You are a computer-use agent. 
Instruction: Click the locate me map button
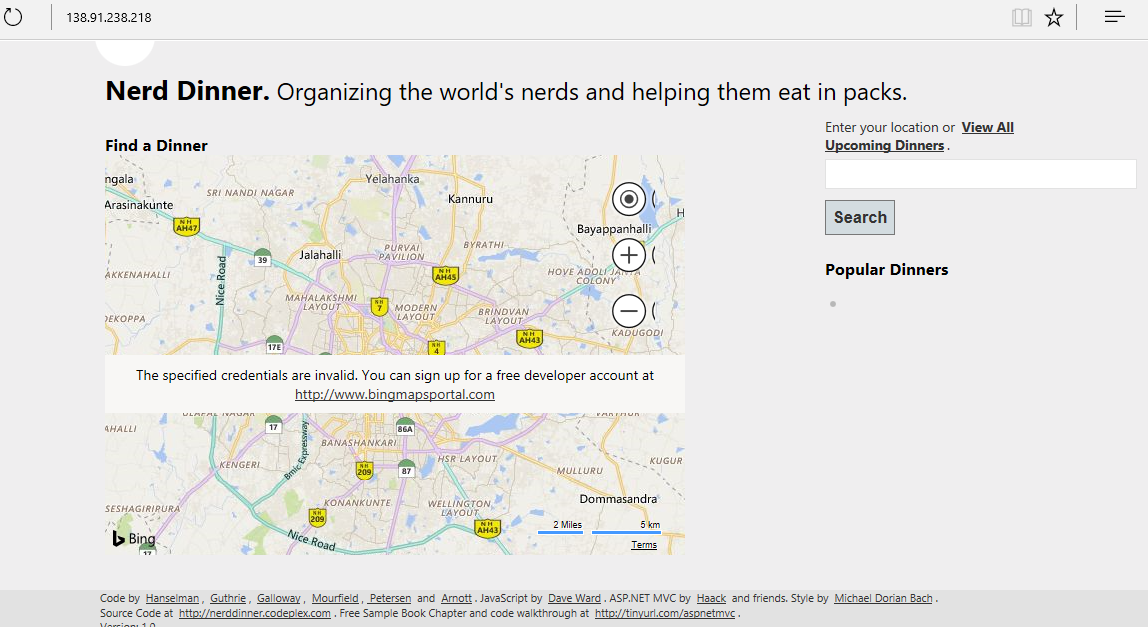click(628, 199)
